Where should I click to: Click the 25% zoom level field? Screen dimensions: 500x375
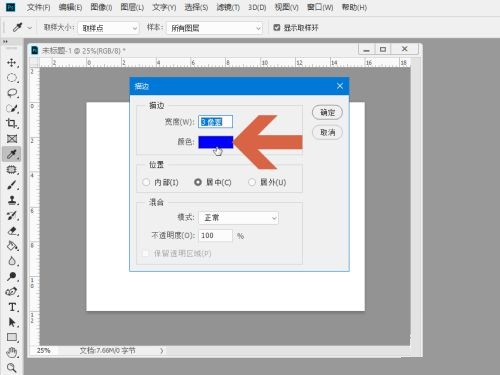tap(44, 351)
